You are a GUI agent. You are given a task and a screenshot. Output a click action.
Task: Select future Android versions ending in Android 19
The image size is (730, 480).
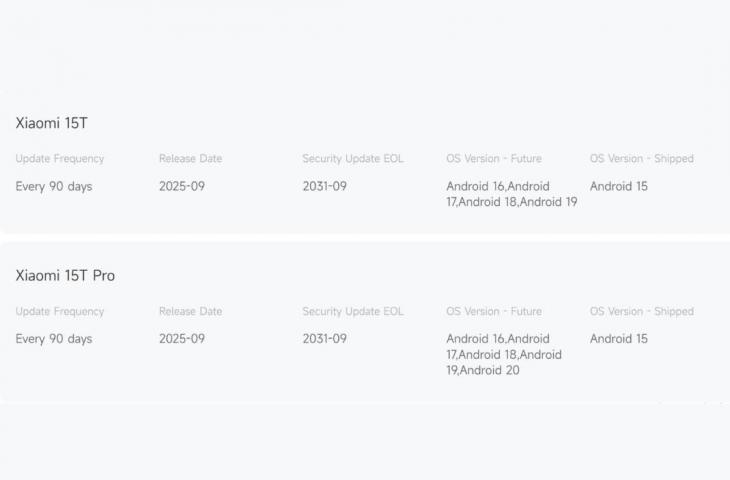511,194
